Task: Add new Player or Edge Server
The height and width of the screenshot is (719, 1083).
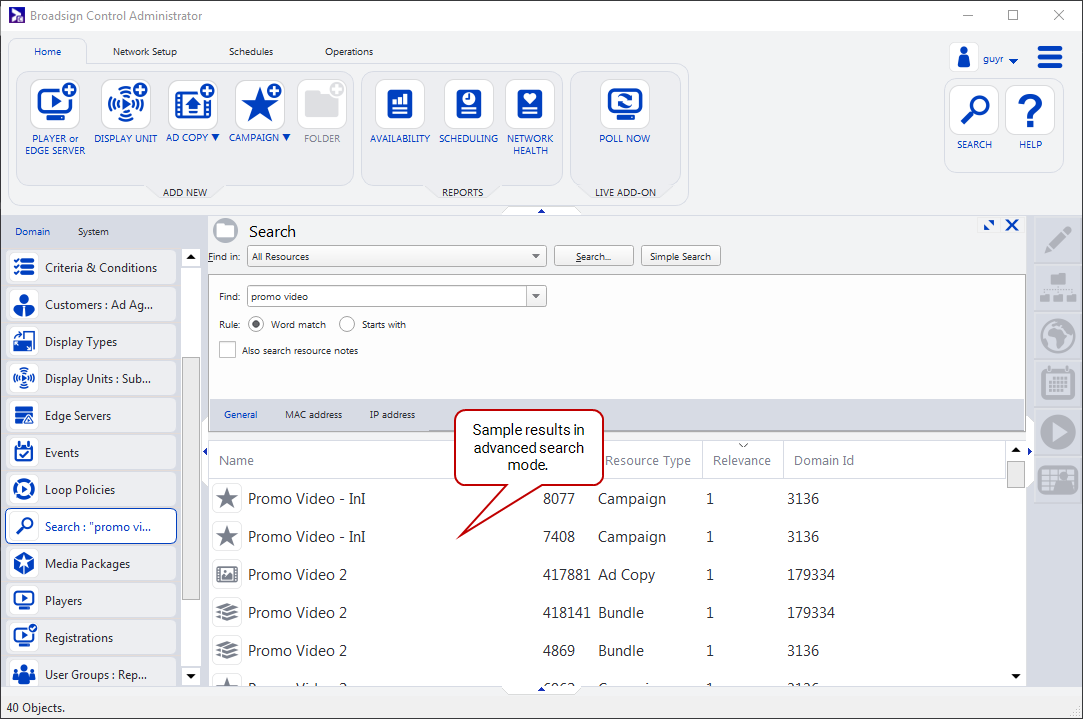Action: pos(55,105)
